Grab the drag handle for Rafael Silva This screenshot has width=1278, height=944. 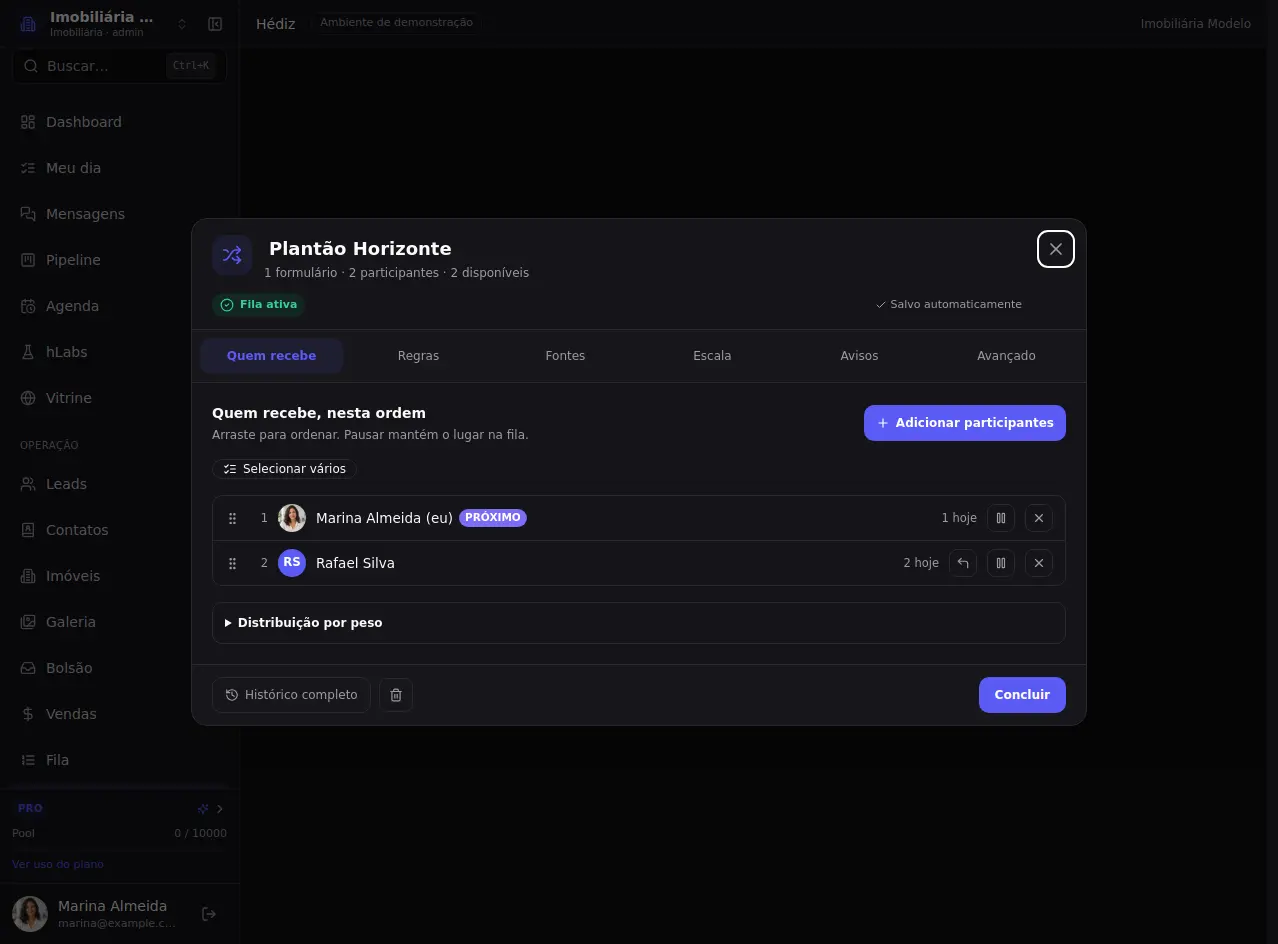pyautogui.click(x=232, y=563)
